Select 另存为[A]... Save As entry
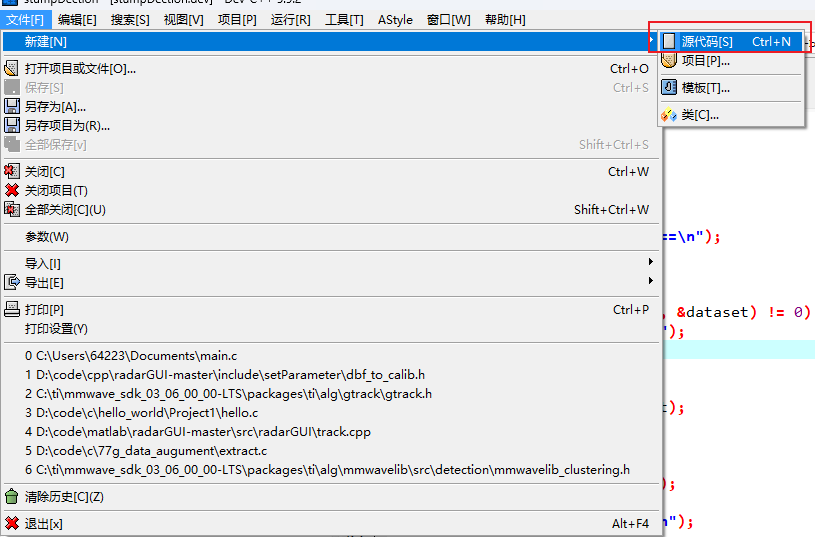The width and height of the screenshot is (815, 537). coord(331,107)
